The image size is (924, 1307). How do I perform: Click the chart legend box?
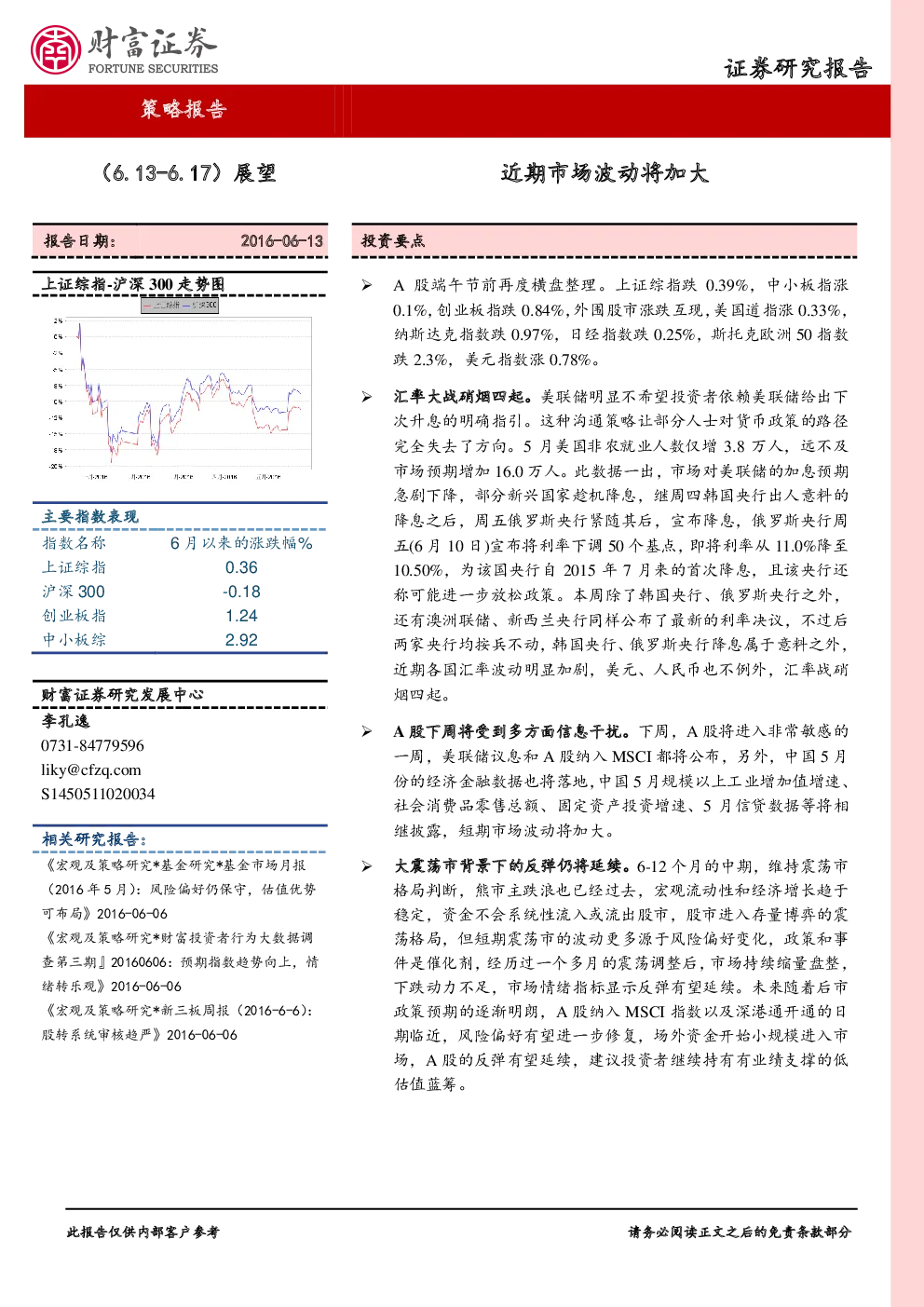(x=180, y=305)
